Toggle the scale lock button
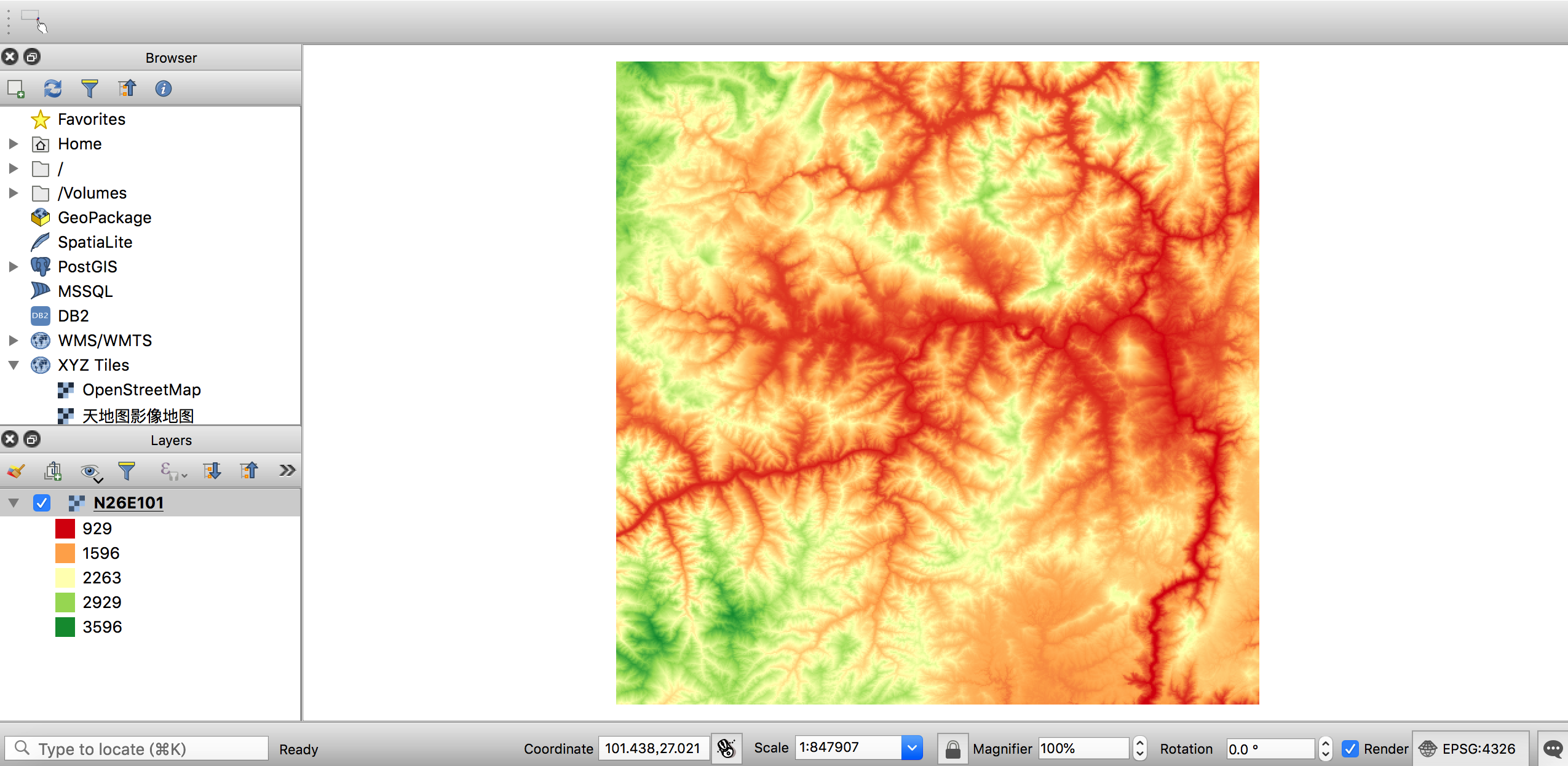This screenshot has height=766, width=1568. pyautogui.click(x=952, y=748)
